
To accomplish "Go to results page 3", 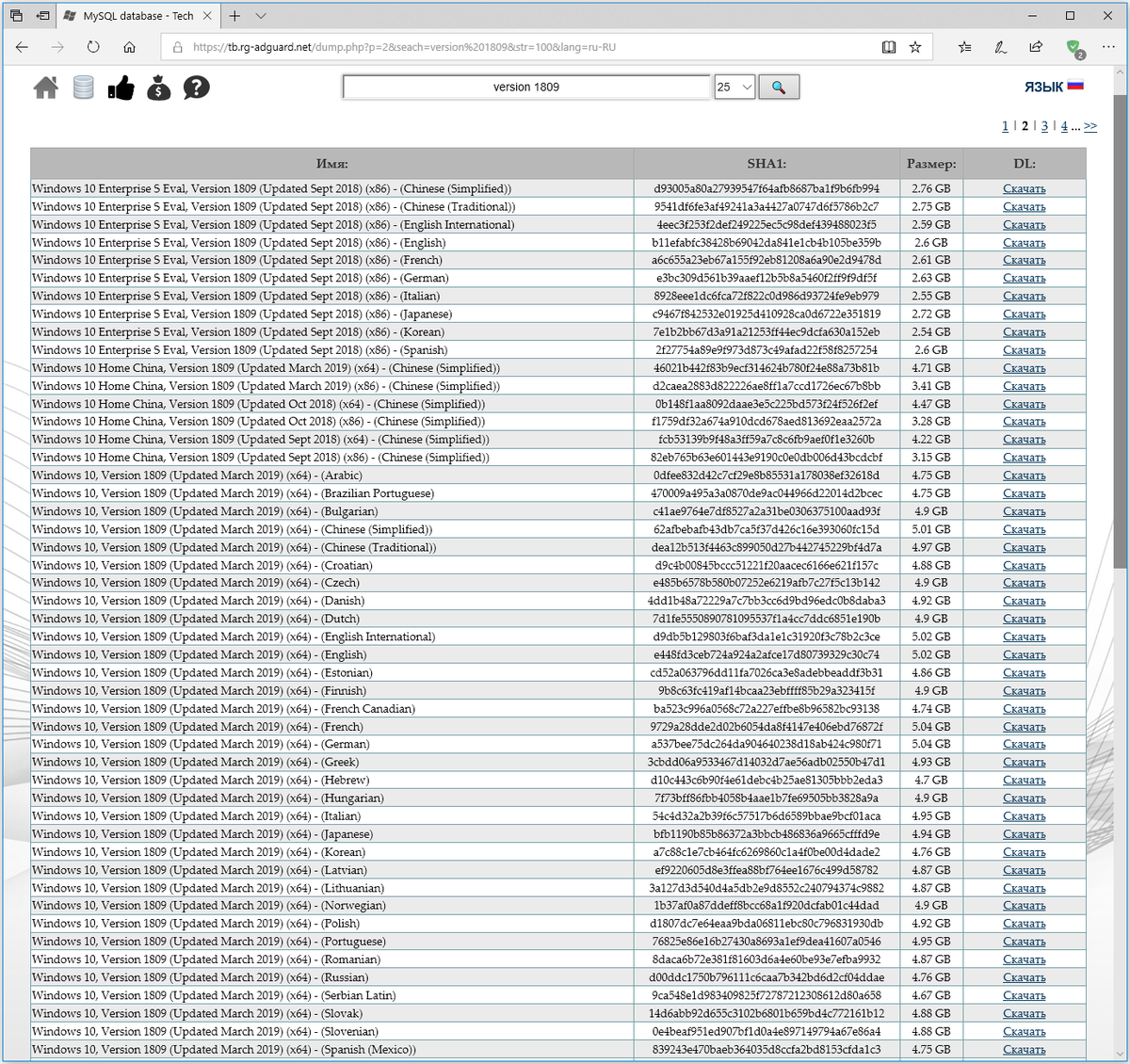I will 1044,126.
